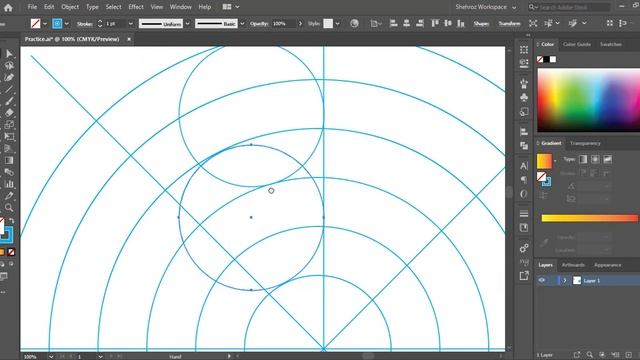Select the Scale tool
Viewport: 640px width, 360px height.
(x=9, y=125)
